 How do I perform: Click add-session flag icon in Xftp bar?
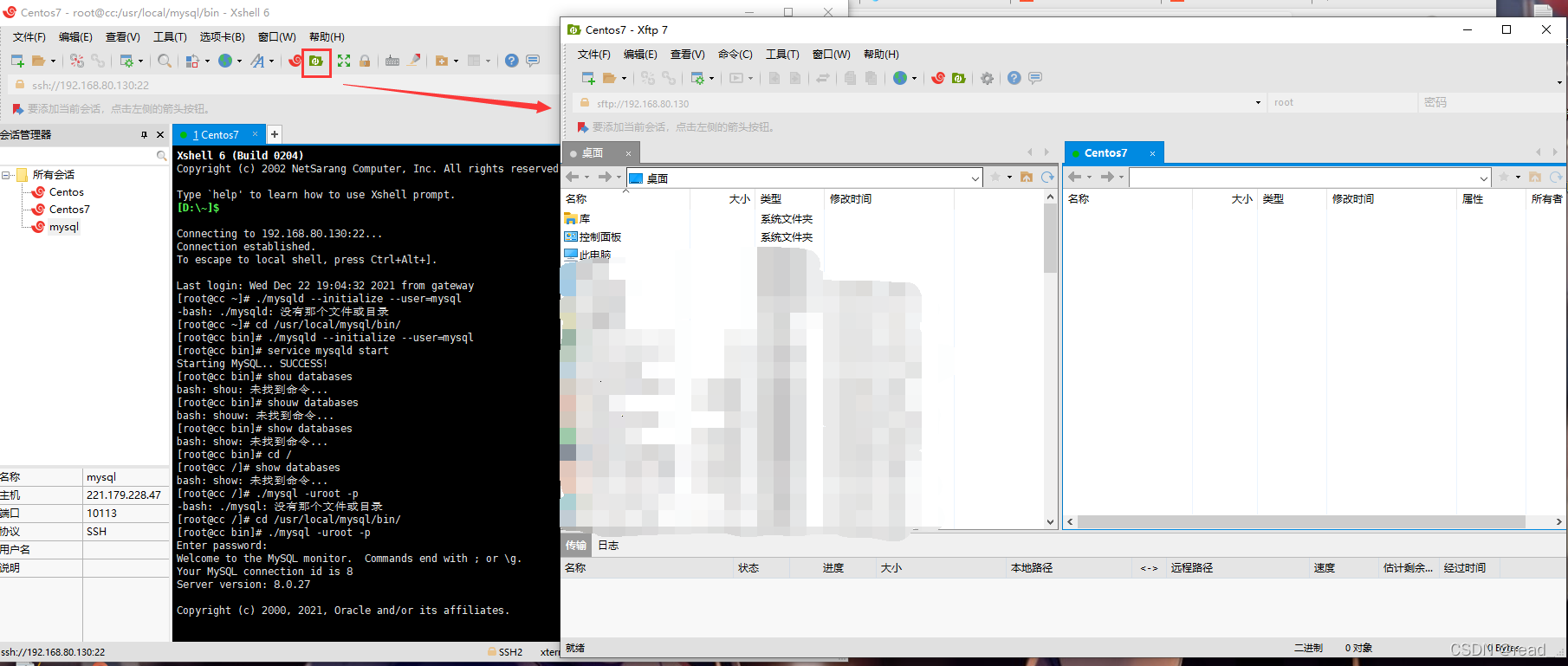point(583,127)
